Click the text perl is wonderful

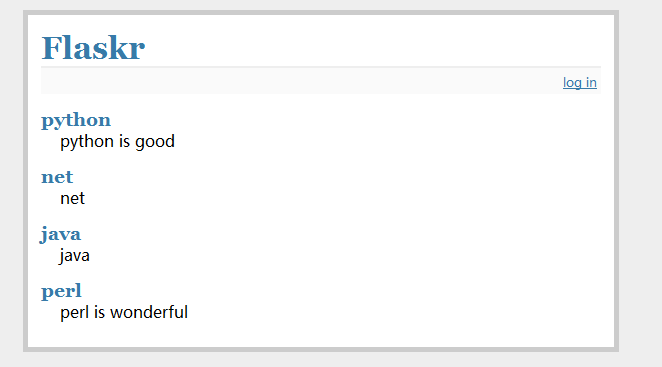[x=124, y=313]
